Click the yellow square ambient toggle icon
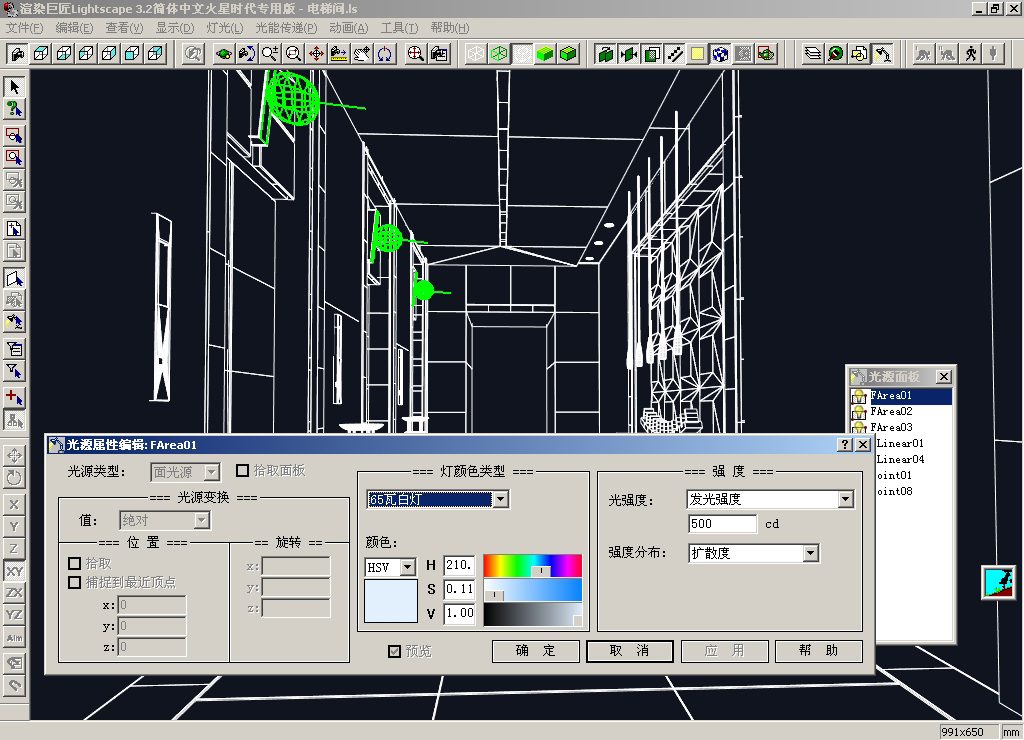Viewport: 1024px width, 740px height. (697, 54)
